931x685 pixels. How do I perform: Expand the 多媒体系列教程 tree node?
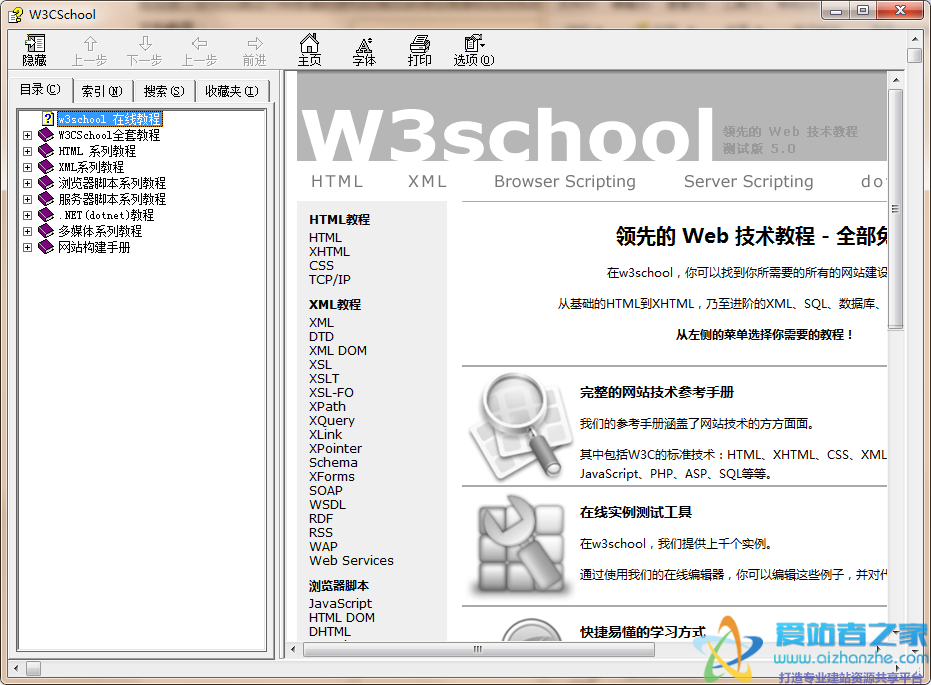point(27,231)
